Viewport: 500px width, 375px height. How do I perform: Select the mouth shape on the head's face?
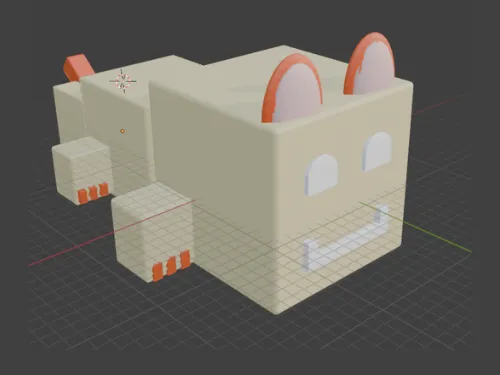click(x=346, y=238)
